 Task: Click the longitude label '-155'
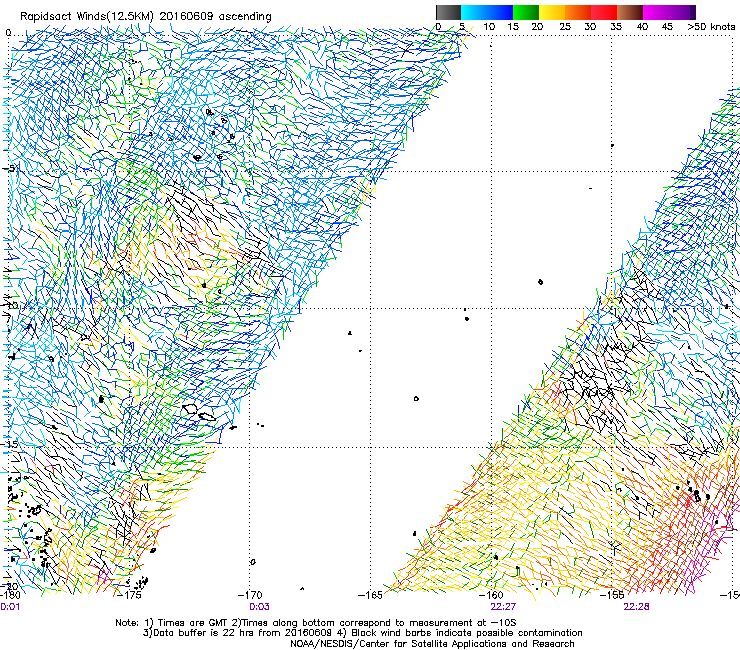(612, 595)
